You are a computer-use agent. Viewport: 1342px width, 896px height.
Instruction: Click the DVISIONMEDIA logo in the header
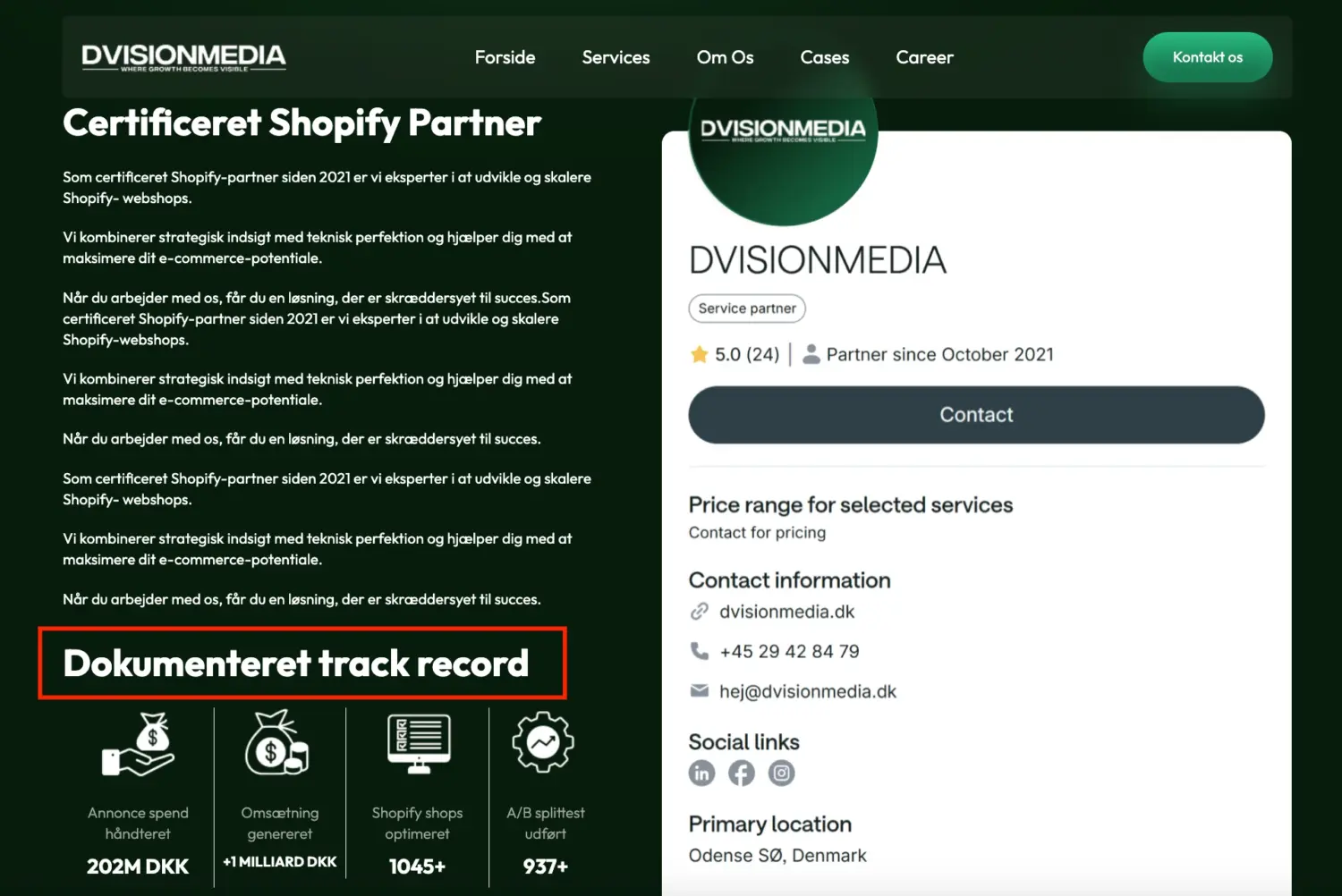pos(183,55)
